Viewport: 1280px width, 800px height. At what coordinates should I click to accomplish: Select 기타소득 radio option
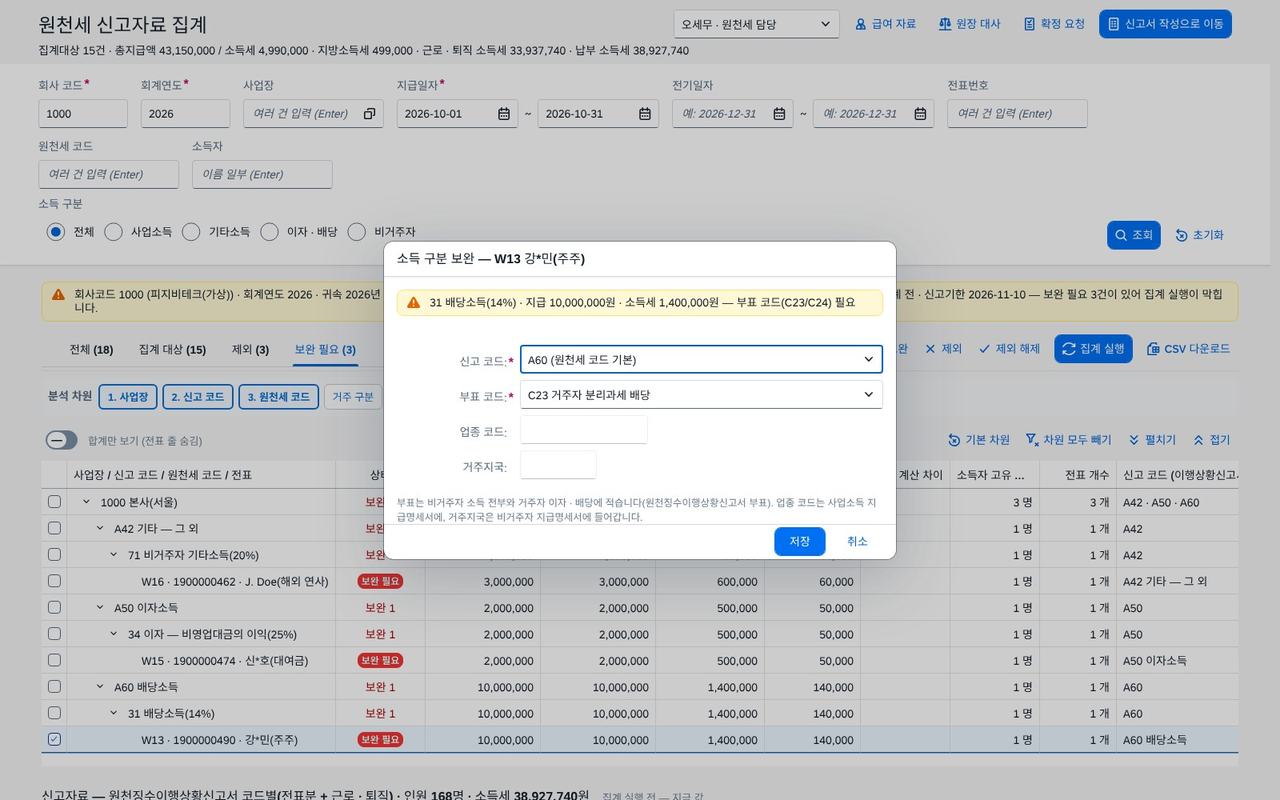coord(191,232)
